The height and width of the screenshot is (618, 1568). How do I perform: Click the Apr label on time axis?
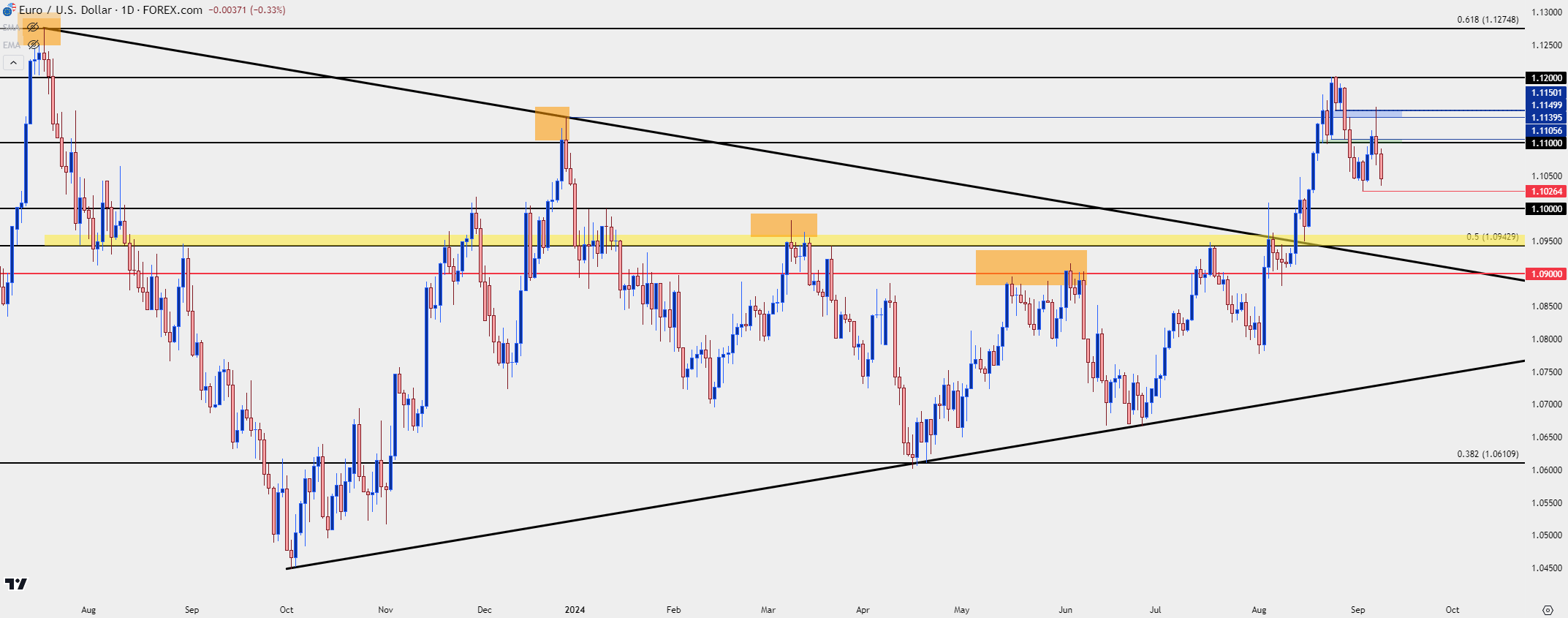(863, 610)
